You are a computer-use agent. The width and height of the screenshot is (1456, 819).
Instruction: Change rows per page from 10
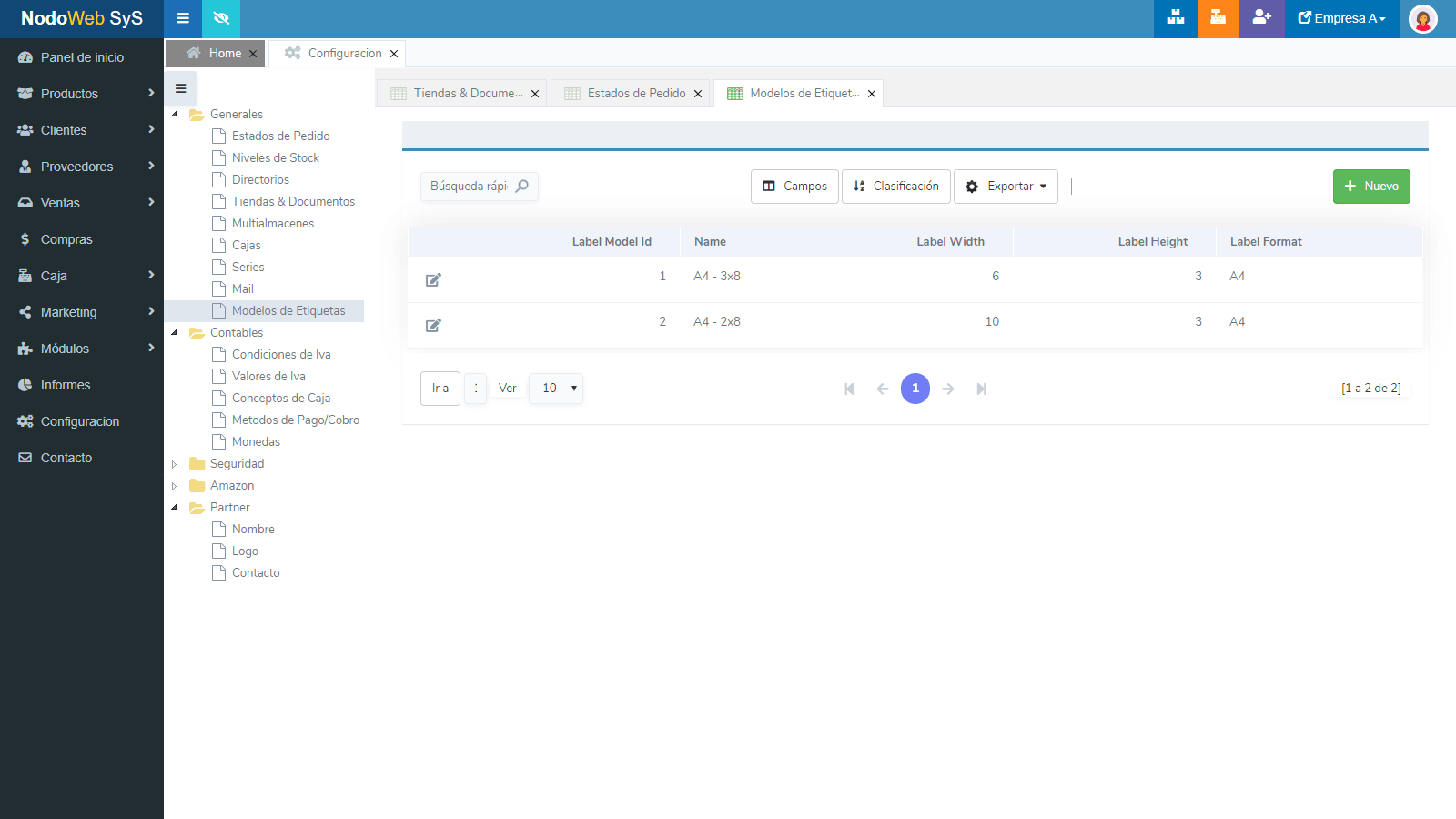coord(556,389)
